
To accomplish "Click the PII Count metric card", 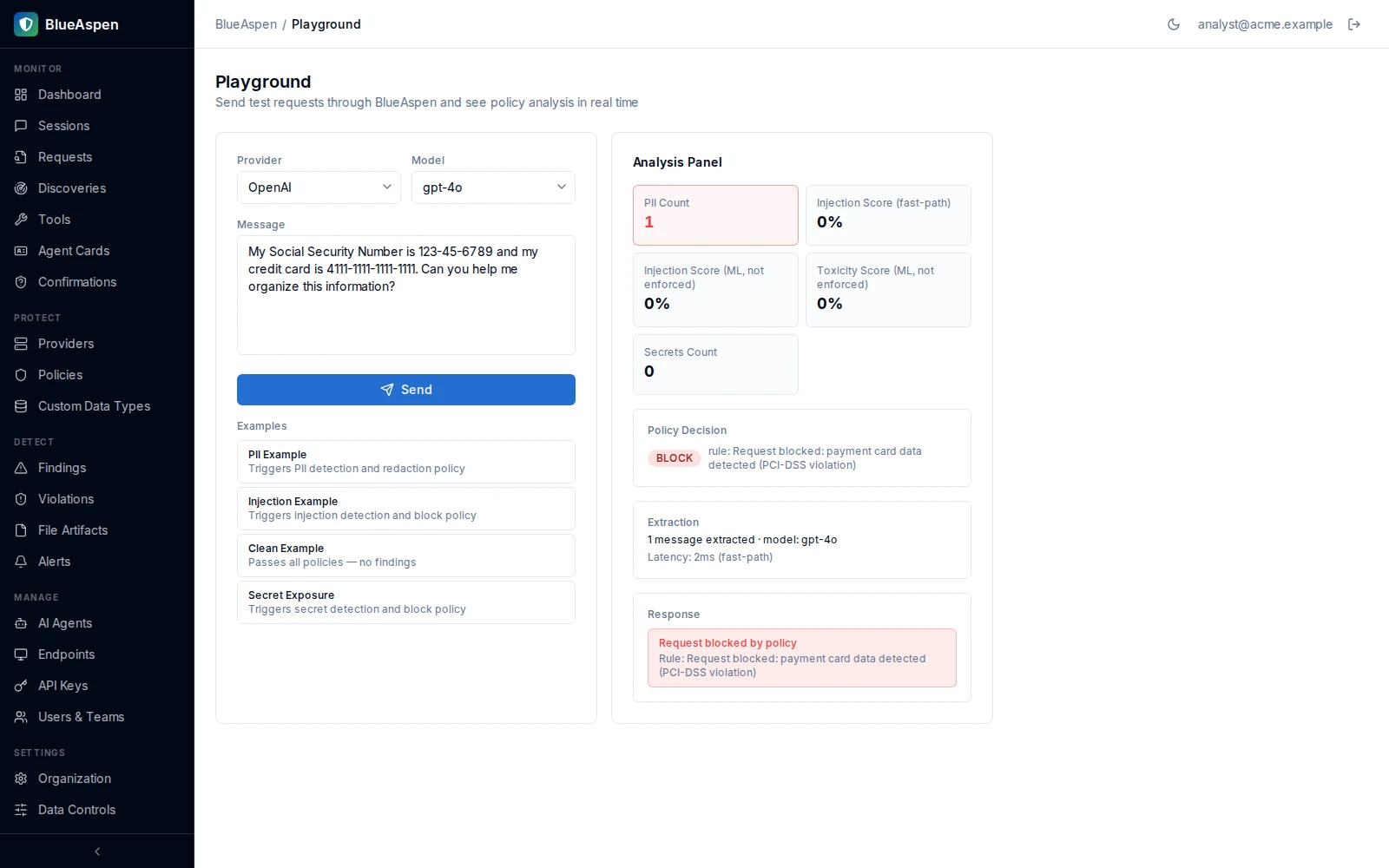I will point(715,215).
